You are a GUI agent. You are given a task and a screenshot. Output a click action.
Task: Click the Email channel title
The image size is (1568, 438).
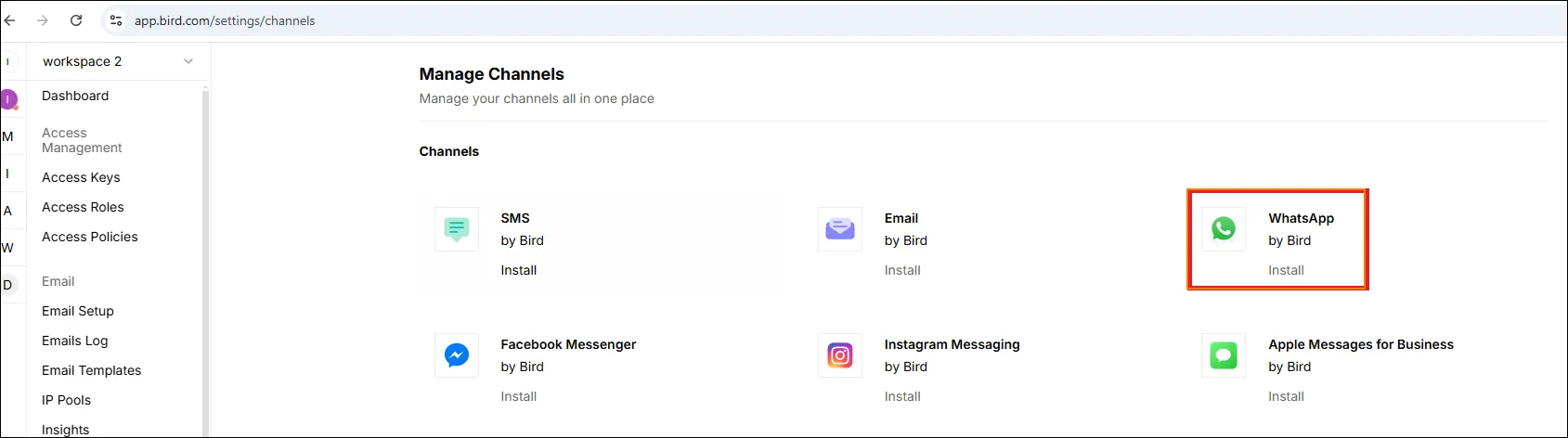[901, 218]
